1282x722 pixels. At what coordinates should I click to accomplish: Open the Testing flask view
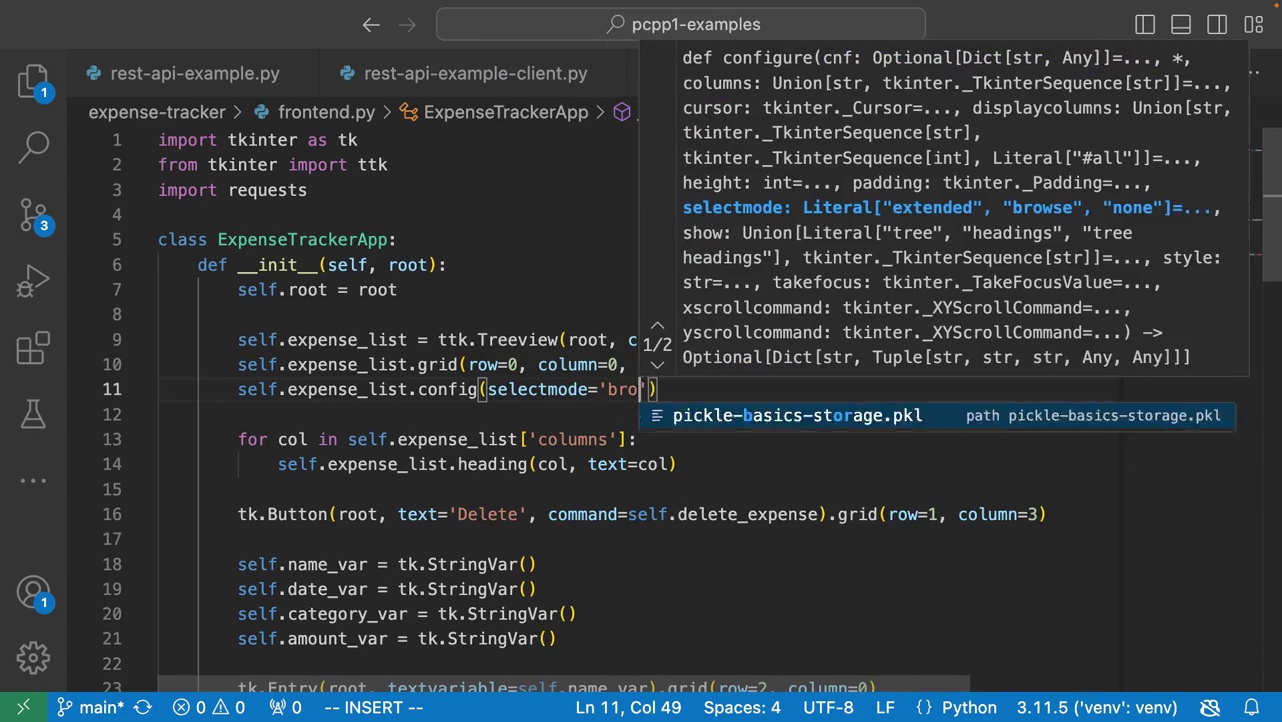[x=33, y=413]
